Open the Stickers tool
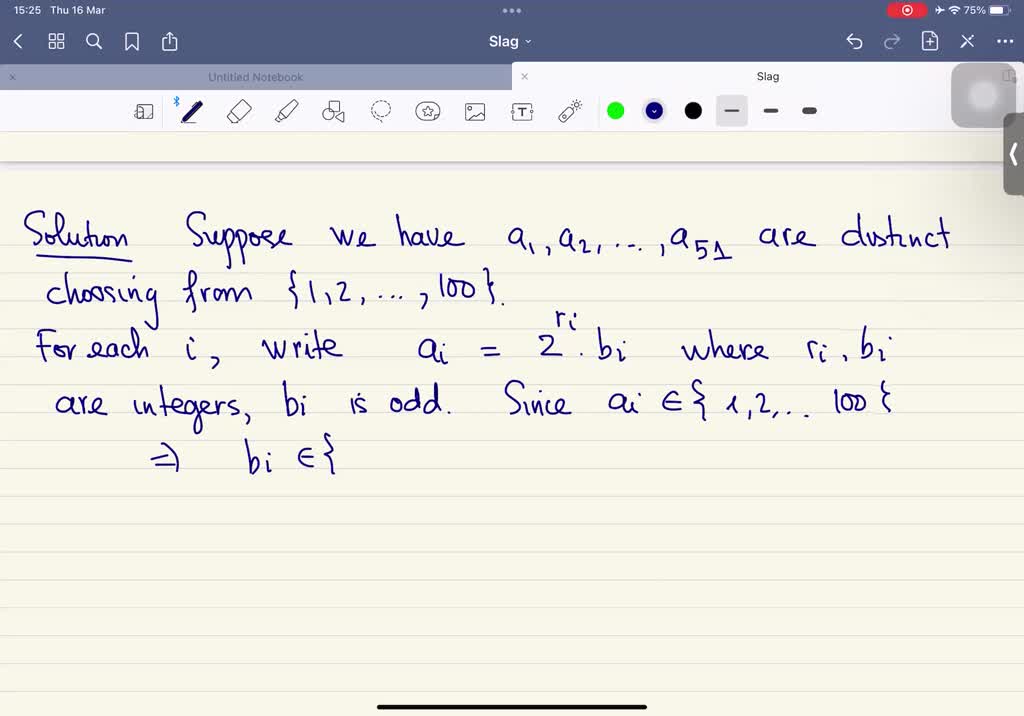This screenshot has width=1024, height=716. (428, 111)
